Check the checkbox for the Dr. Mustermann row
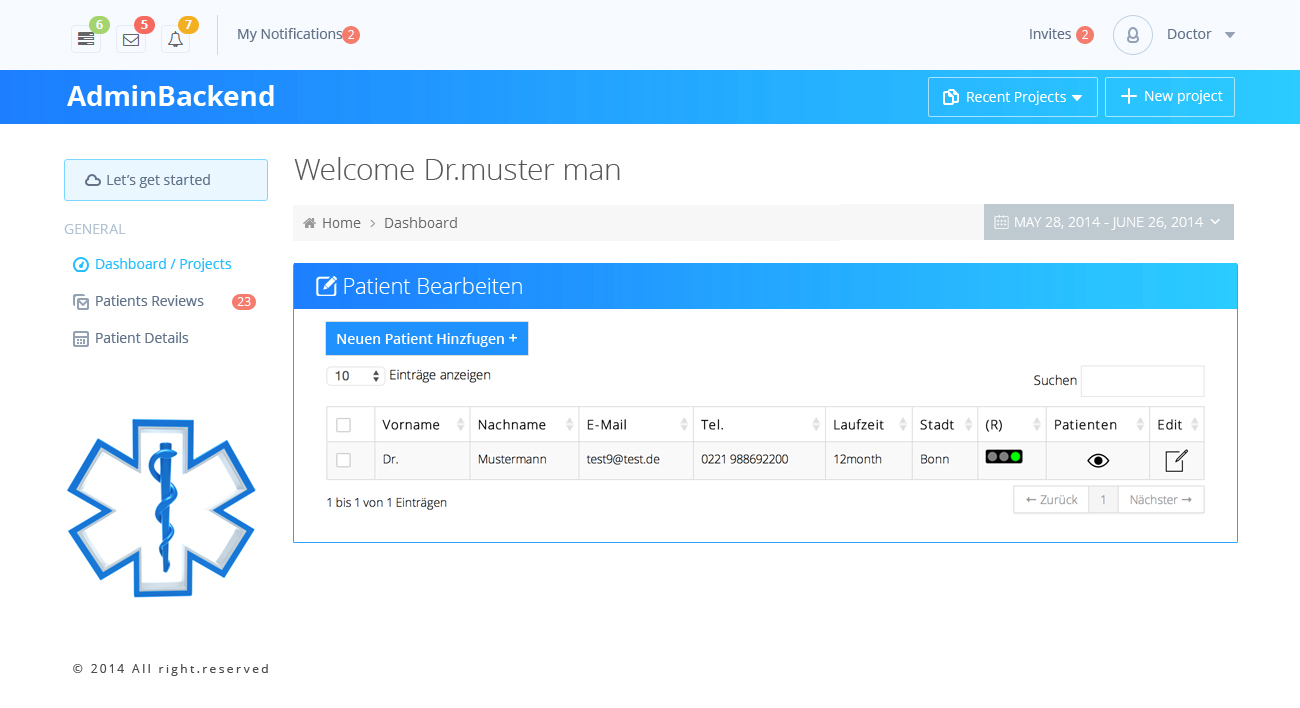This screenshot has width=1300, height=708. point(344,460)
